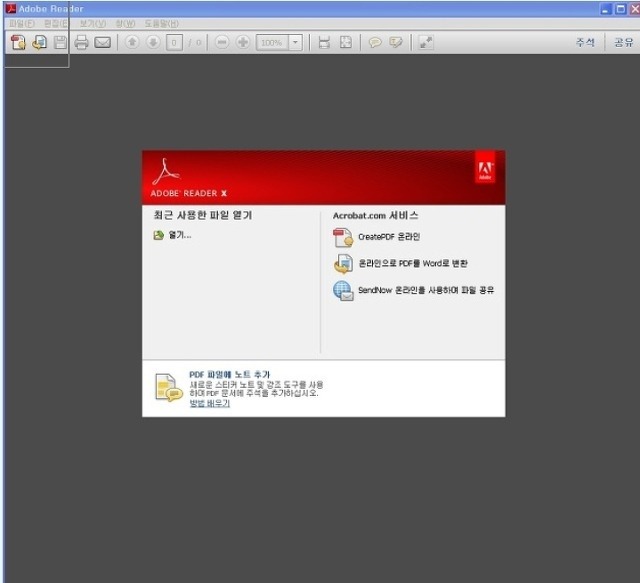Print the document using the printer icon
Screen dimensions: 640x583
click(82, 42)
